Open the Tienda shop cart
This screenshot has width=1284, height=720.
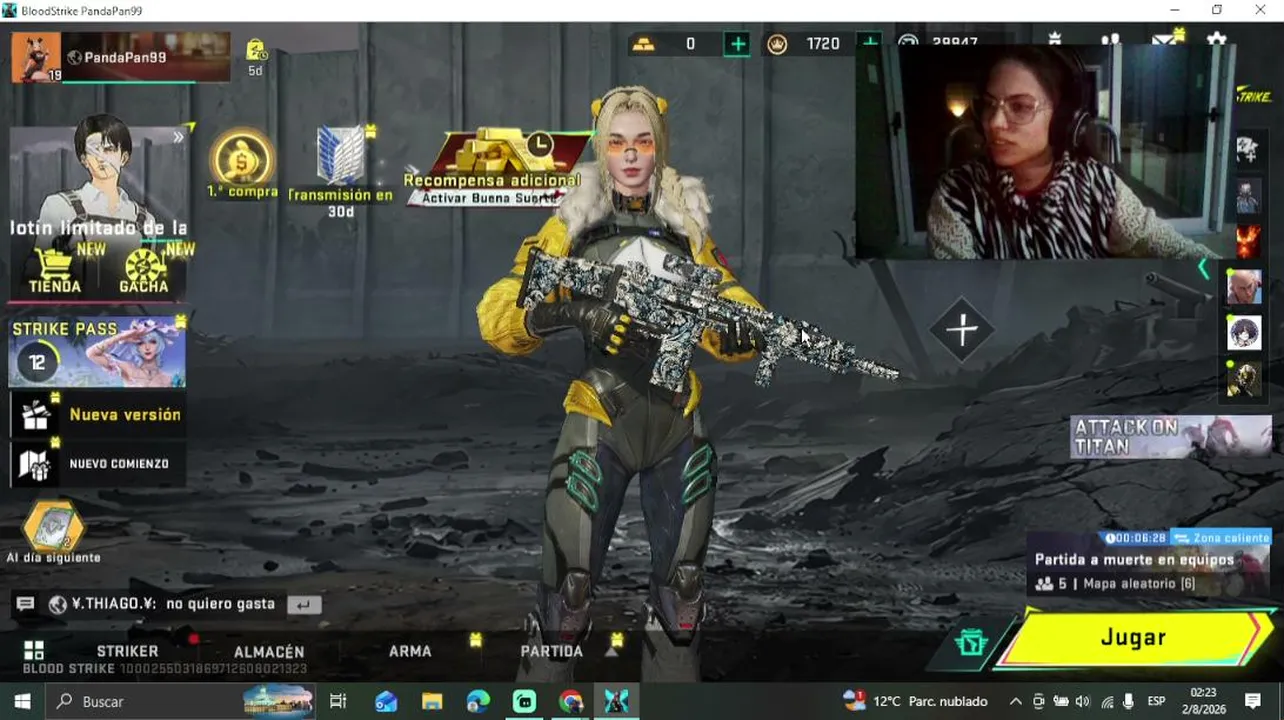click(x=54, y=271)
